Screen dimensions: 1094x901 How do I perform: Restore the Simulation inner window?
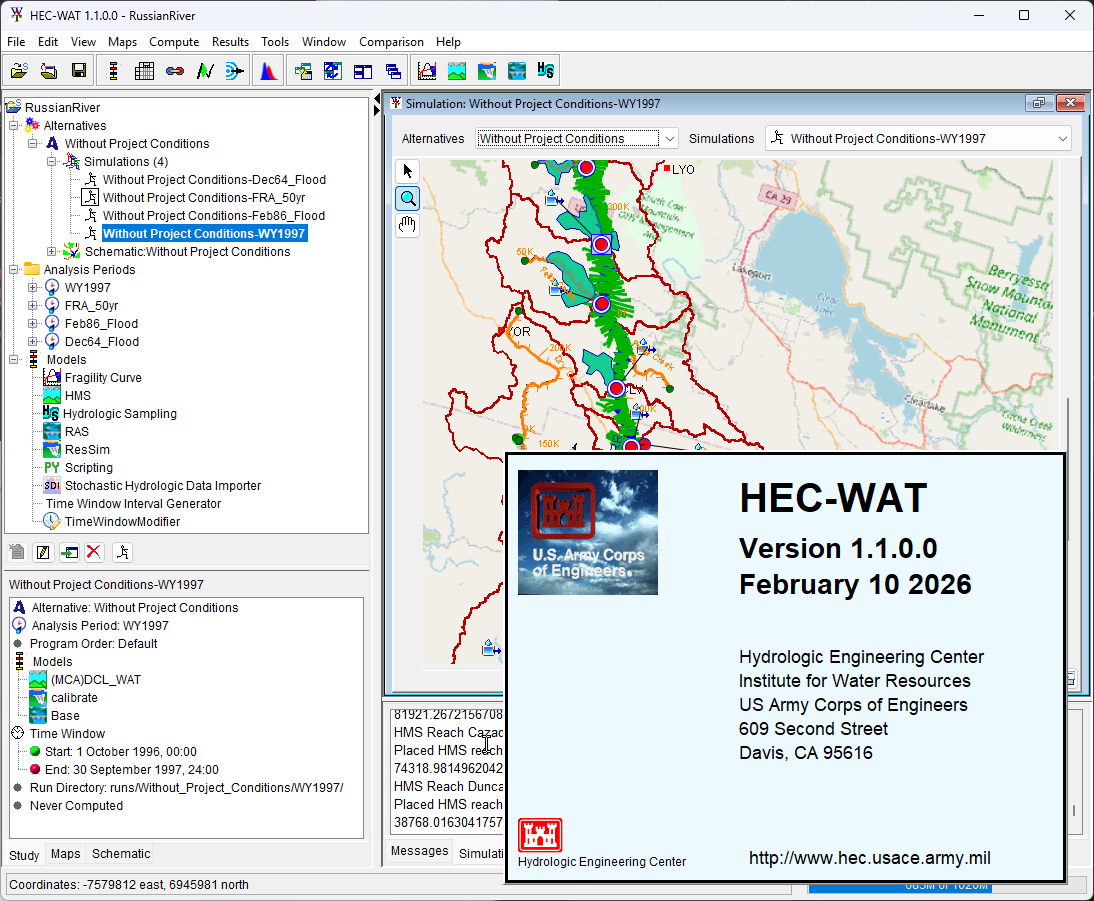[1039, 103]
